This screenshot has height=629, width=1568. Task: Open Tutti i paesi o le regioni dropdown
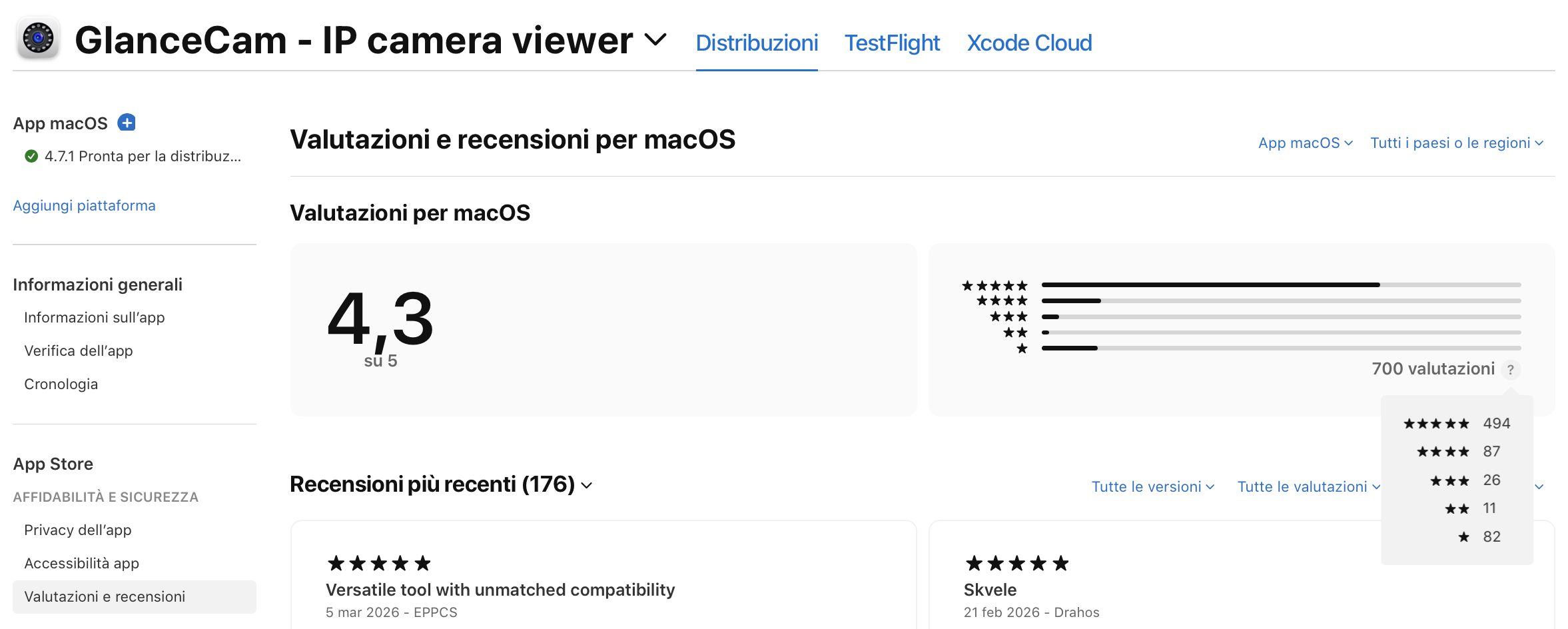[x=1456, y=143]
